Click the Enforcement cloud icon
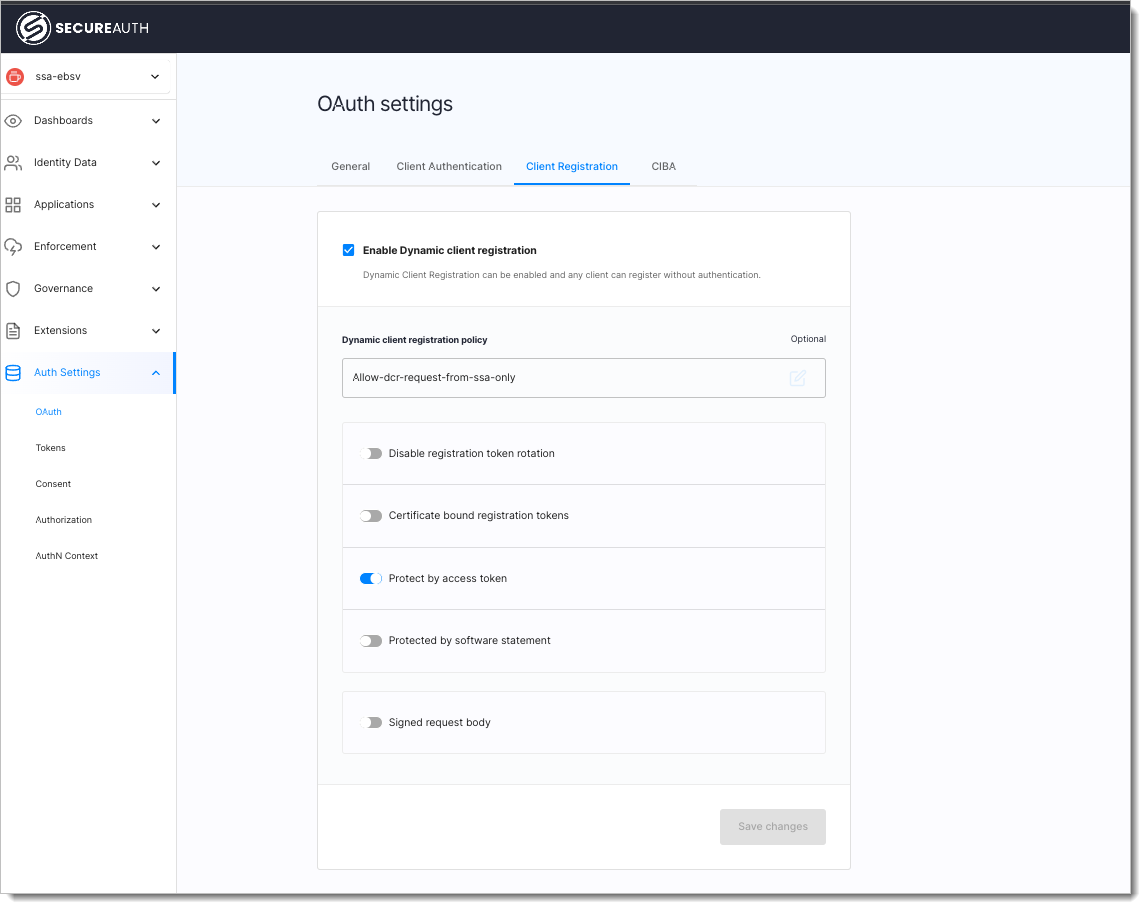Image resolution: width=1146 pixels, height=909 pixels. point(13,247)
